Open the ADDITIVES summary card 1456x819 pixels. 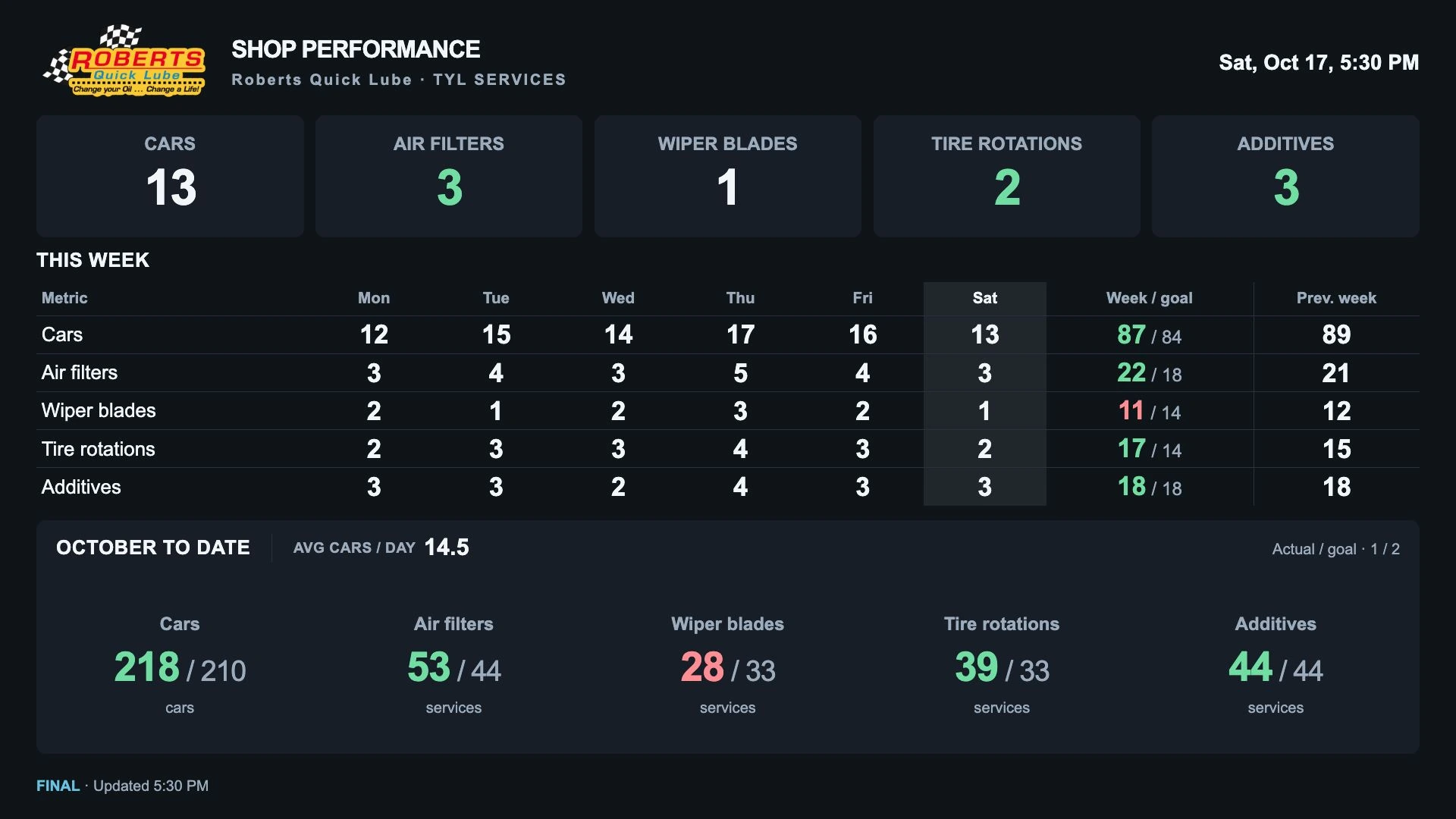tap(1285, 176)
